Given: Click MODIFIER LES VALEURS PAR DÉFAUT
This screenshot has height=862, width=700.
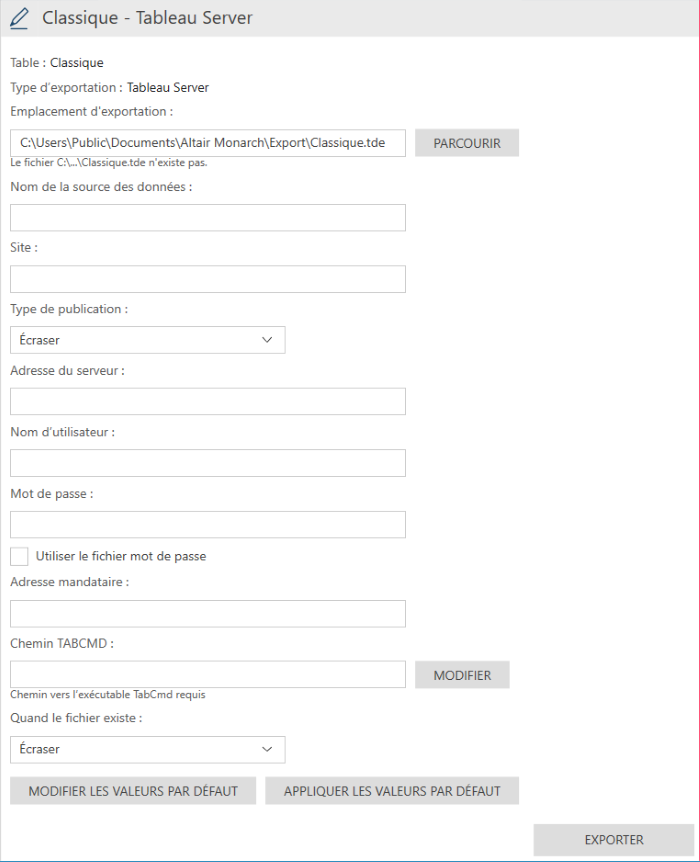Looking at the screenshot, I should coord(133,791).
